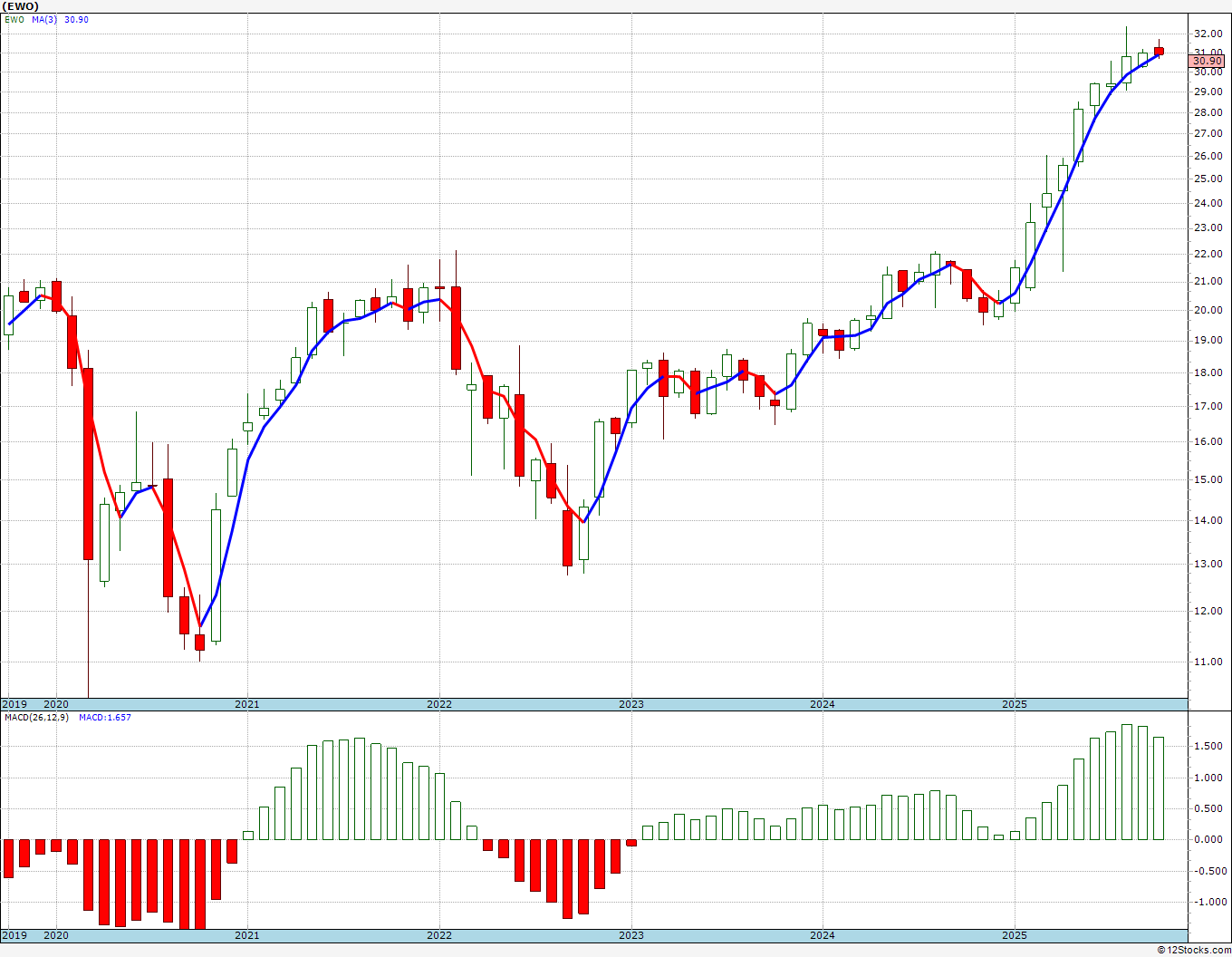Select 2024 on the price chart's time axis
The height and width of the screenshot is (957, 1232).
pyautogui.click(x=823, y=704)
